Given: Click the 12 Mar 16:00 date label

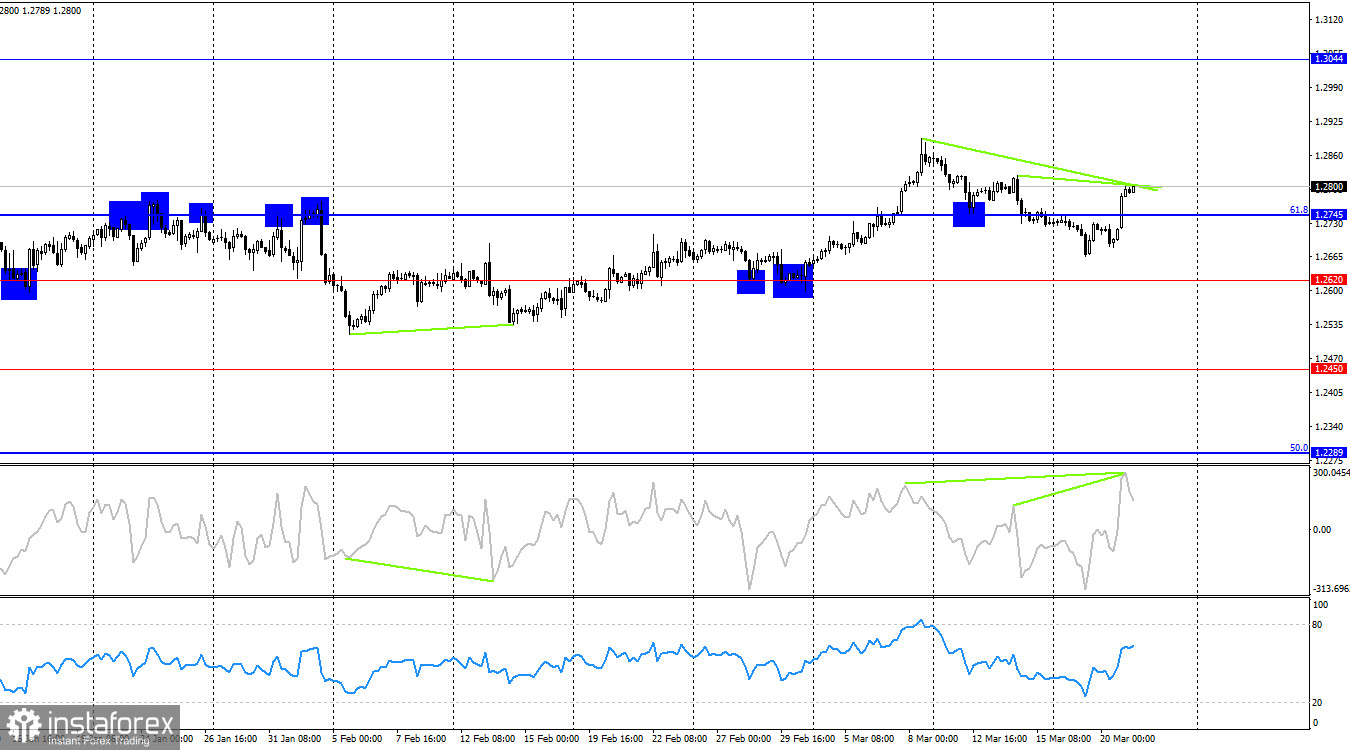Looking at the screenshot, I should [x=999, y=739].
